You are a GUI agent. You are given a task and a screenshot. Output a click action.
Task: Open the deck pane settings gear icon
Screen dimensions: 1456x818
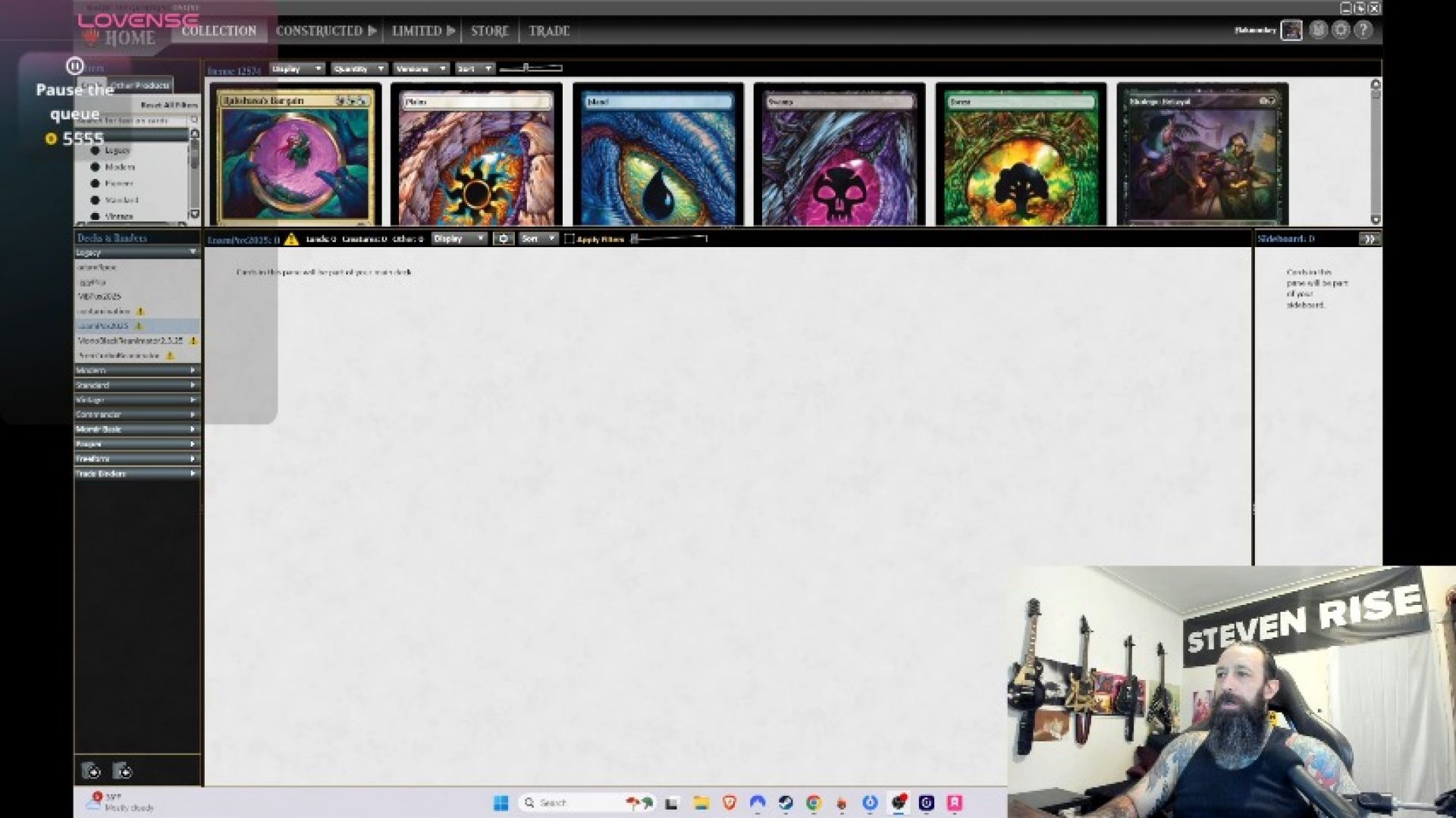pos(504,238)
